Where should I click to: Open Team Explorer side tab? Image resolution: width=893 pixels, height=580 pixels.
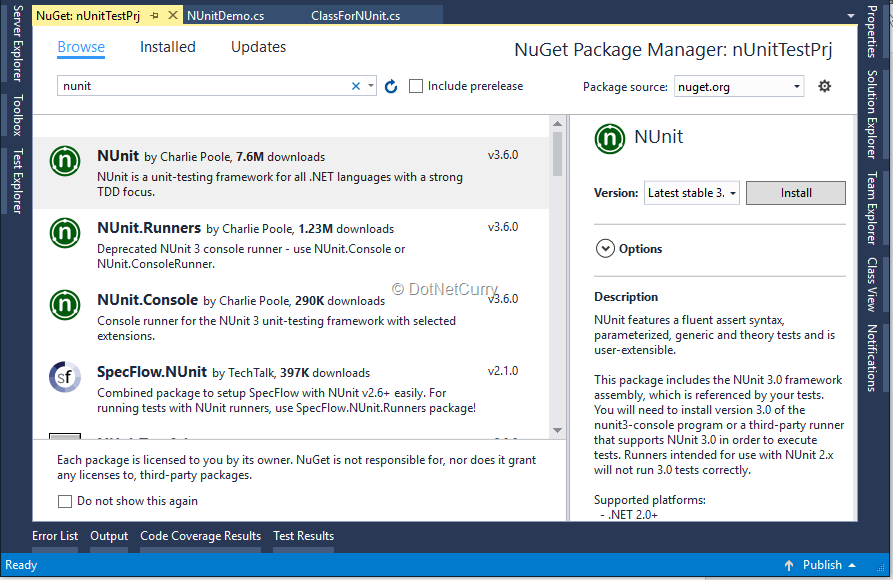pyautogui.click(x=871, y=209)
